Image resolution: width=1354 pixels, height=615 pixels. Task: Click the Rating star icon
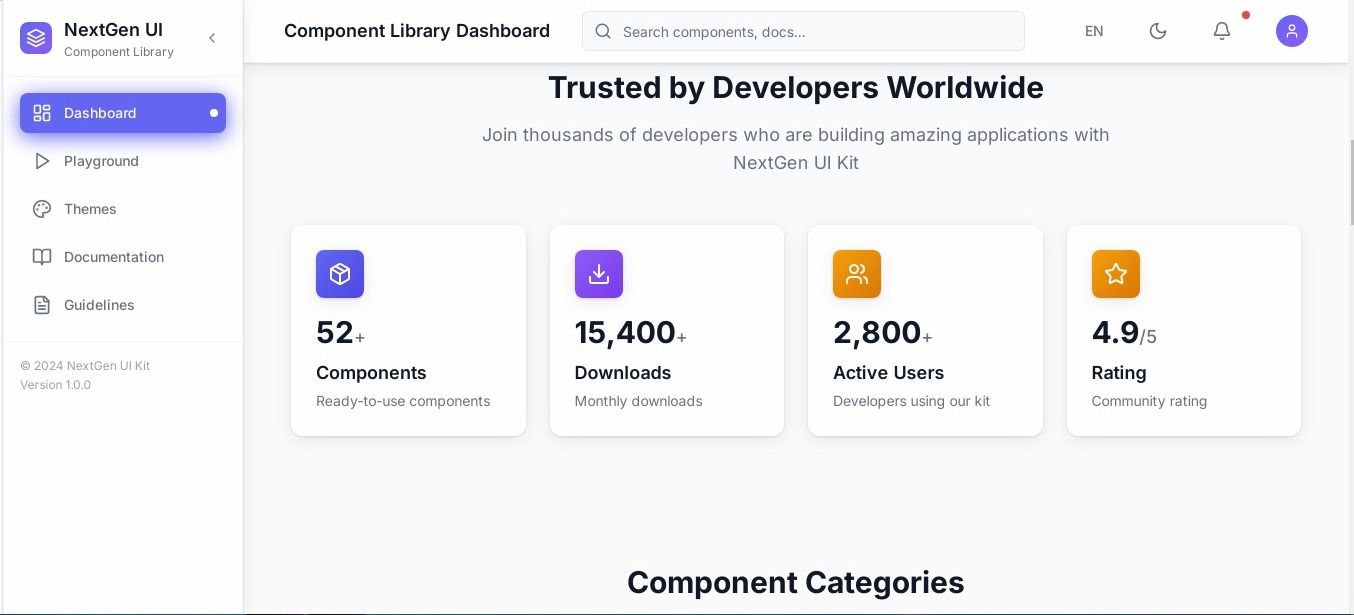[x=1116, y=274]
